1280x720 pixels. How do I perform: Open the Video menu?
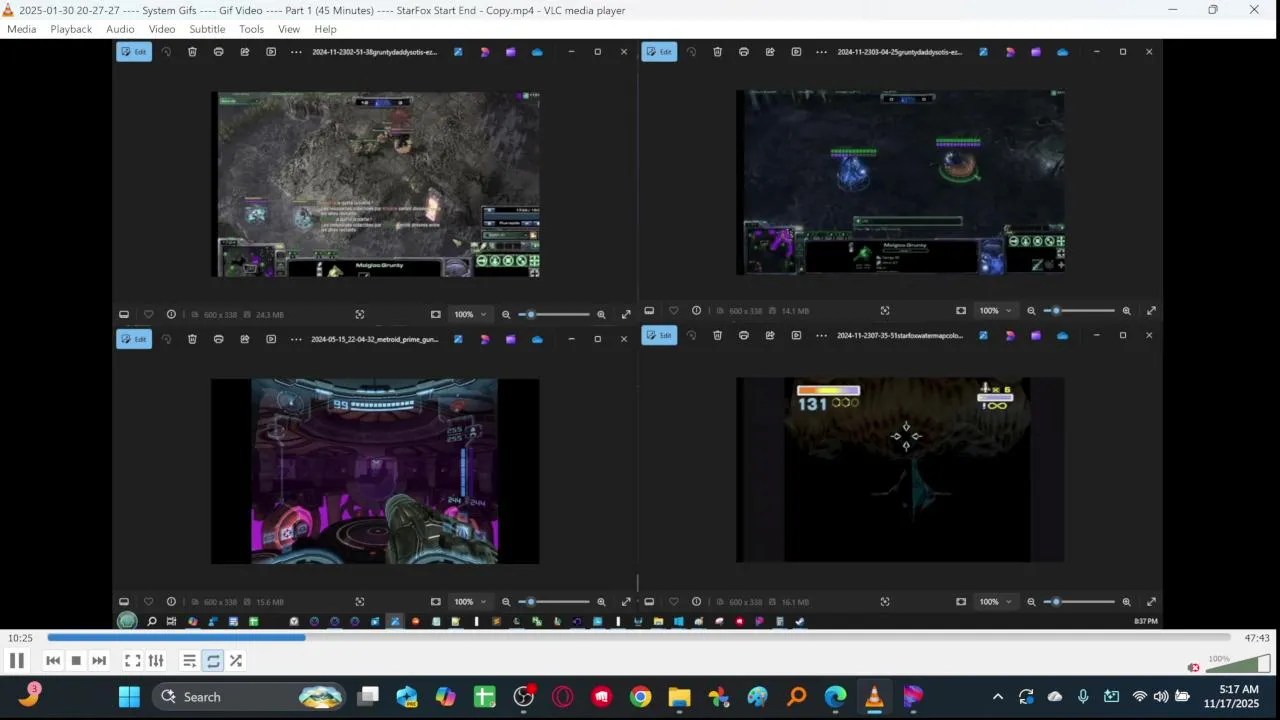pyautogui.click(x=162, y=29)
